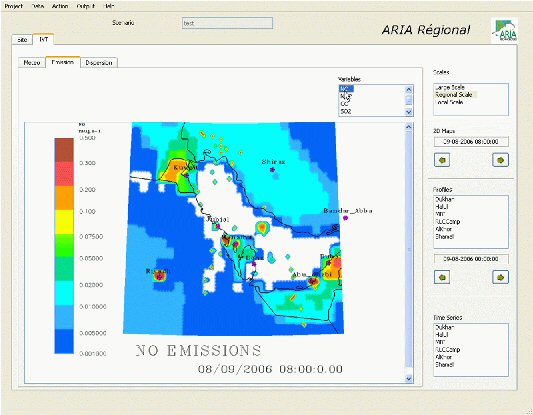Click the Profiles previous-time arrow button
This screenshot has width=533, height=415.
(x=442, y=277)
